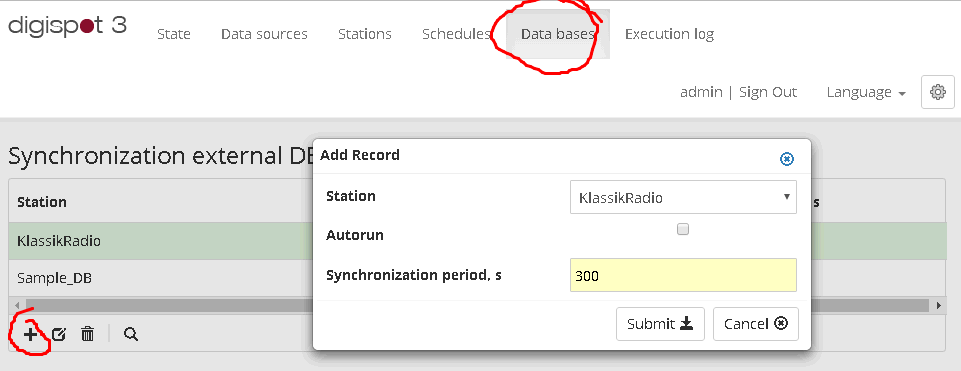Open the Station dropdown showing KlassikRadio
The width and height of the screenshot is (961, 371).
tap(683, 197)
